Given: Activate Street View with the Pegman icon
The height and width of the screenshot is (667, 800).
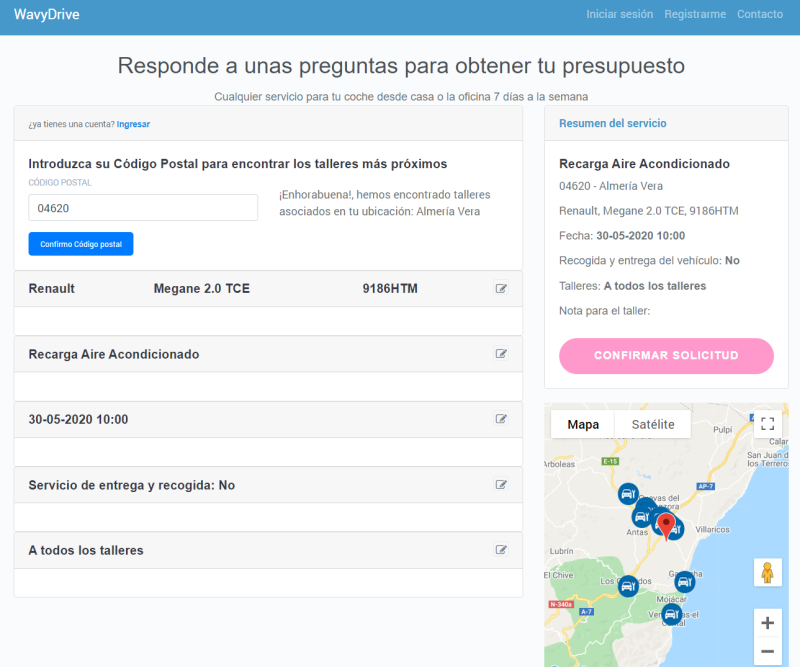Looking at the screenshot, I should pos(767,572).
